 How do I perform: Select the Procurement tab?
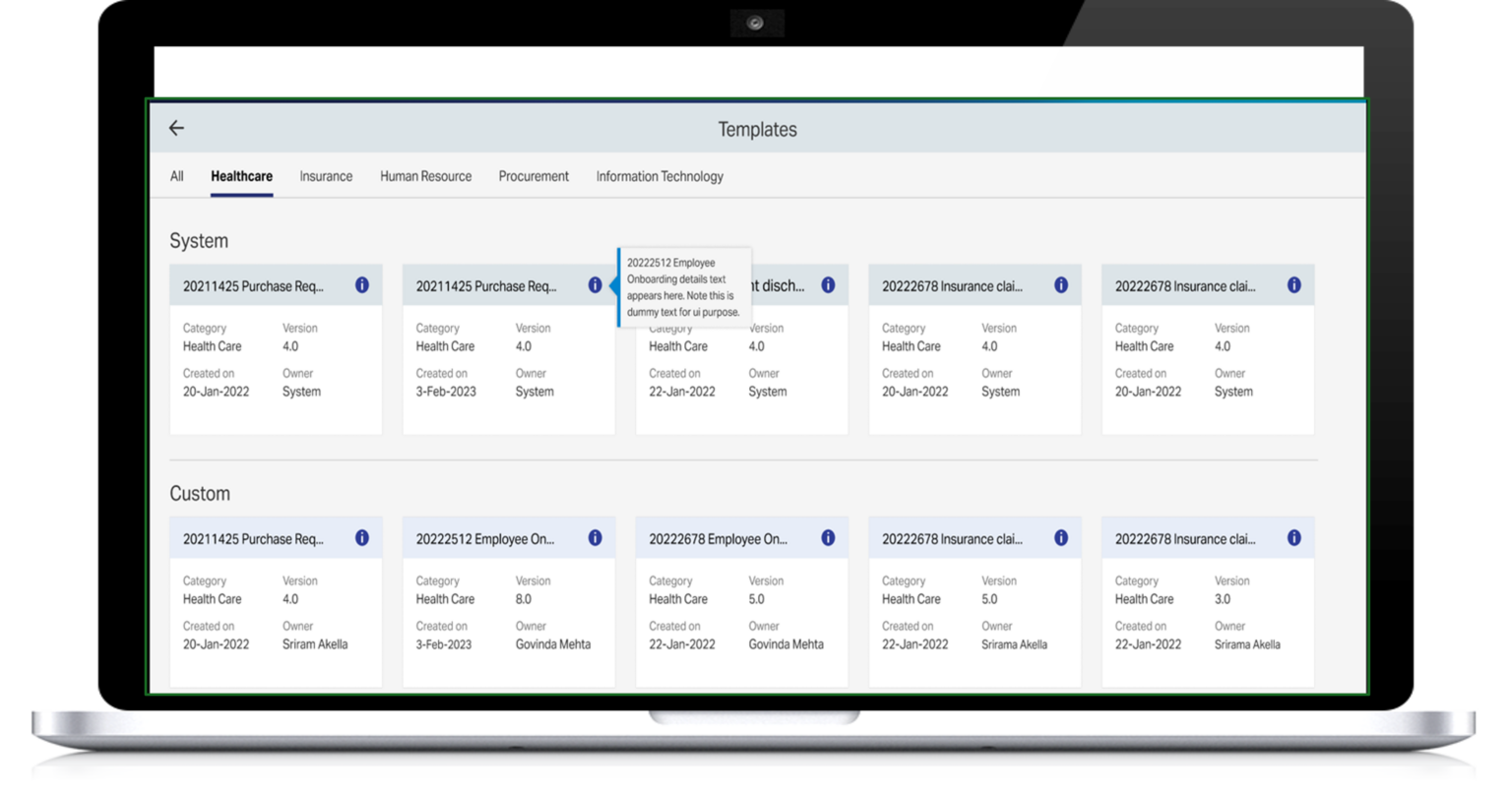534,176
